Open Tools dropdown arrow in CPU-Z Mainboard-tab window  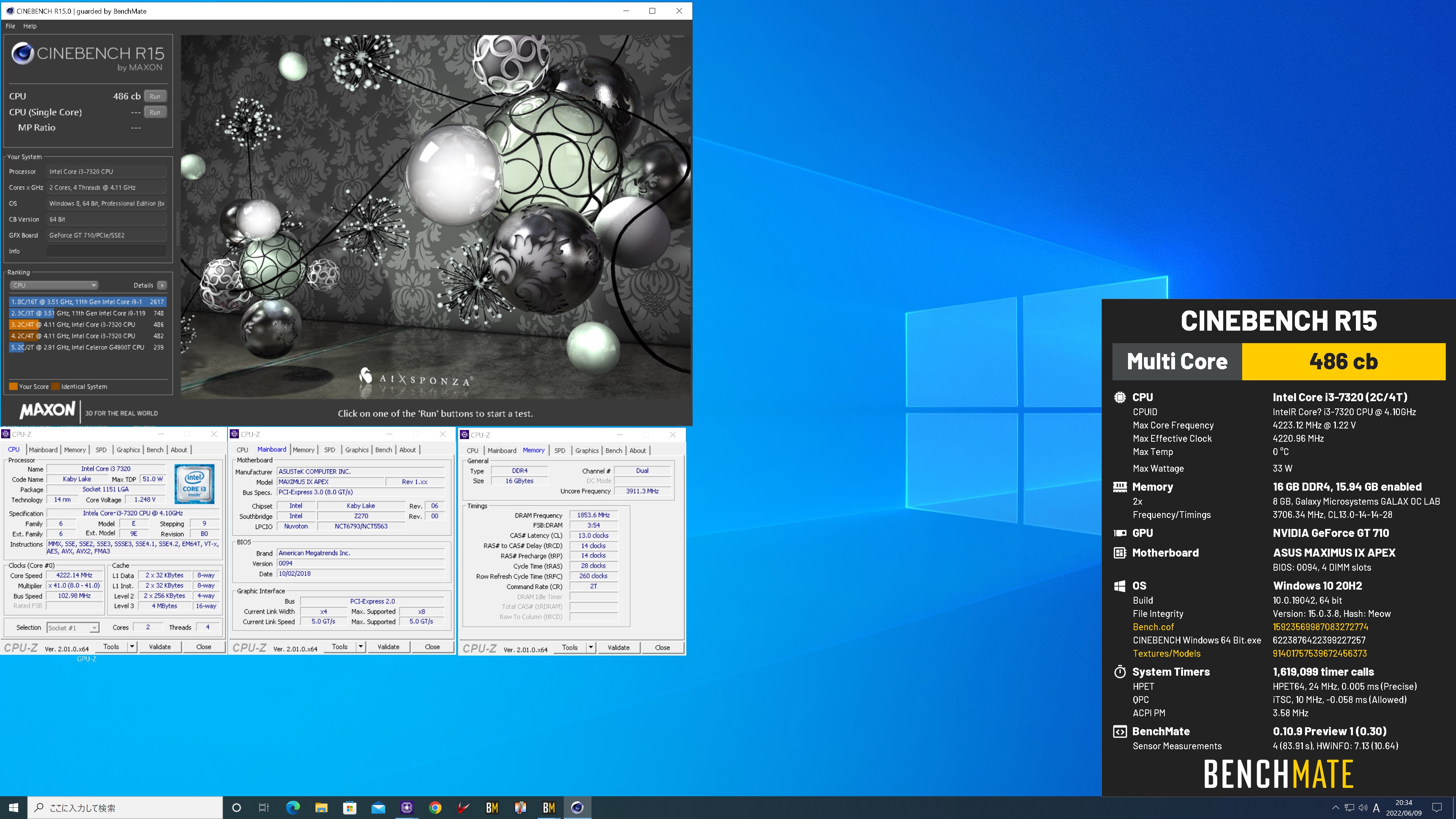coord(361,646)
